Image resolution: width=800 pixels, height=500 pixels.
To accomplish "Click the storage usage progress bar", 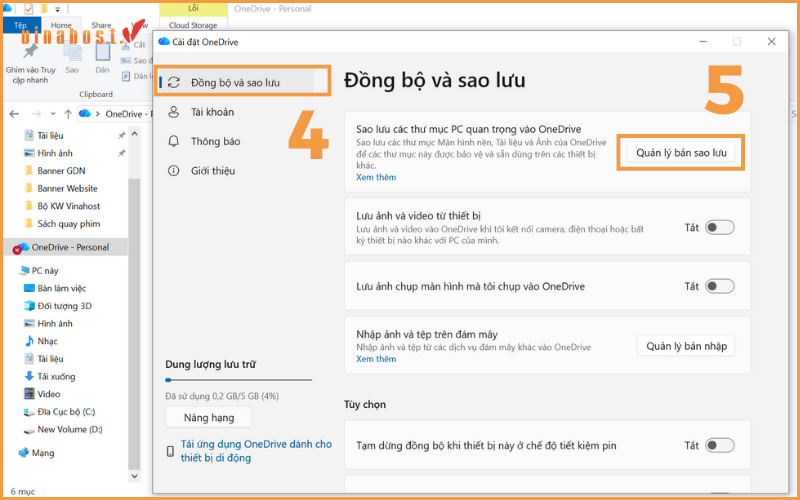I will tap(238, 380).
